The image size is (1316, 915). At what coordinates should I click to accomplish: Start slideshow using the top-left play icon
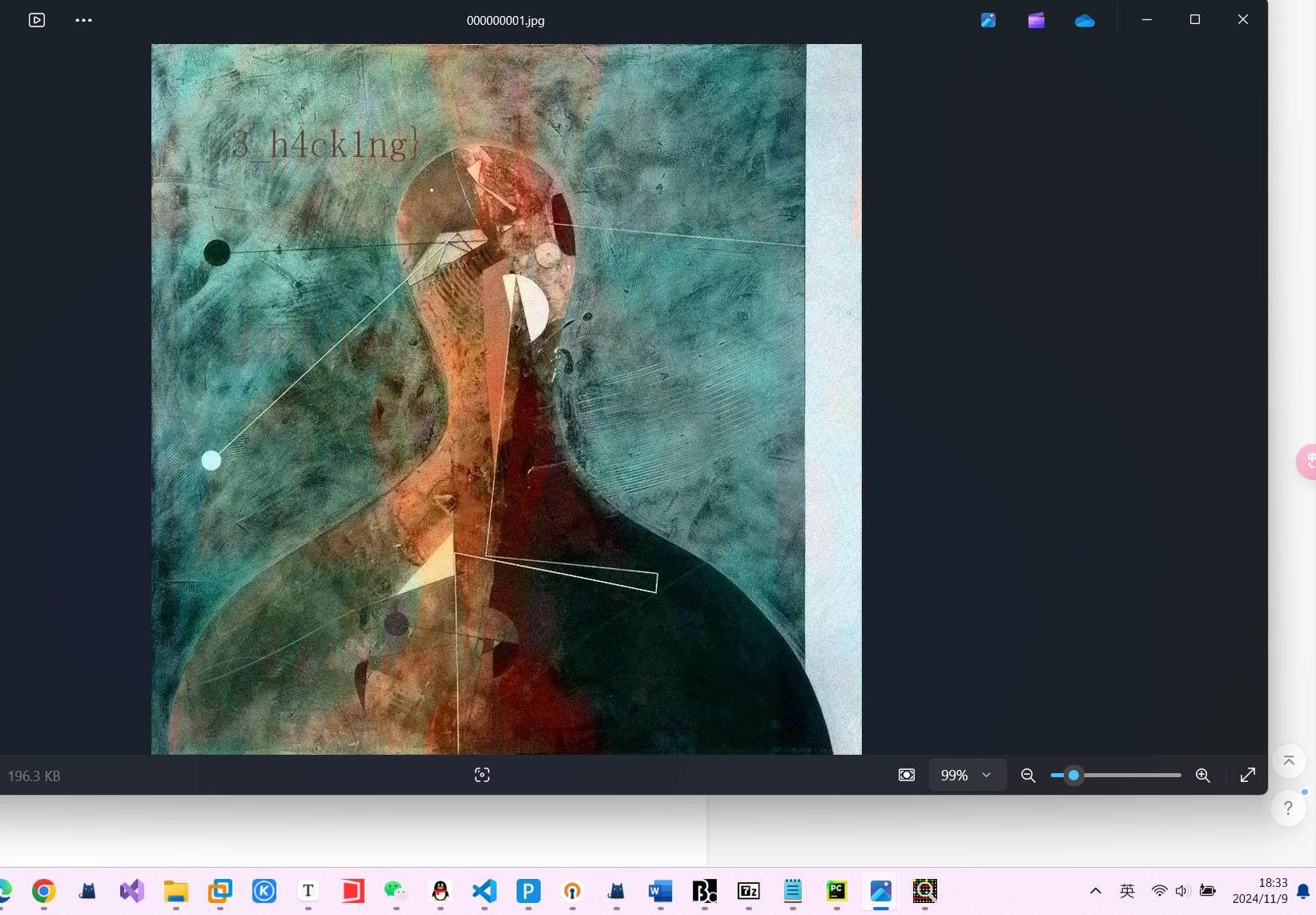click(37, 20)
